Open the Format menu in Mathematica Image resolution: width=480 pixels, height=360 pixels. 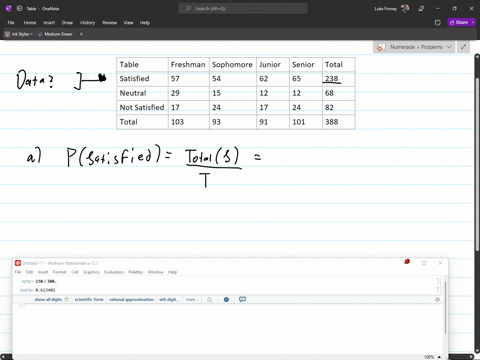point(59,272)
